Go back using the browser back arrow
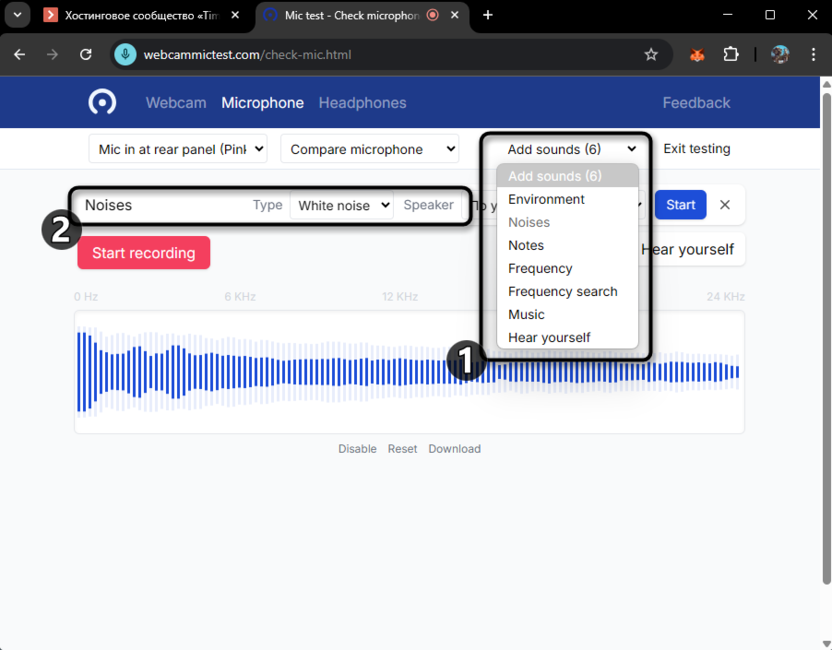 [x=20, y=55]
